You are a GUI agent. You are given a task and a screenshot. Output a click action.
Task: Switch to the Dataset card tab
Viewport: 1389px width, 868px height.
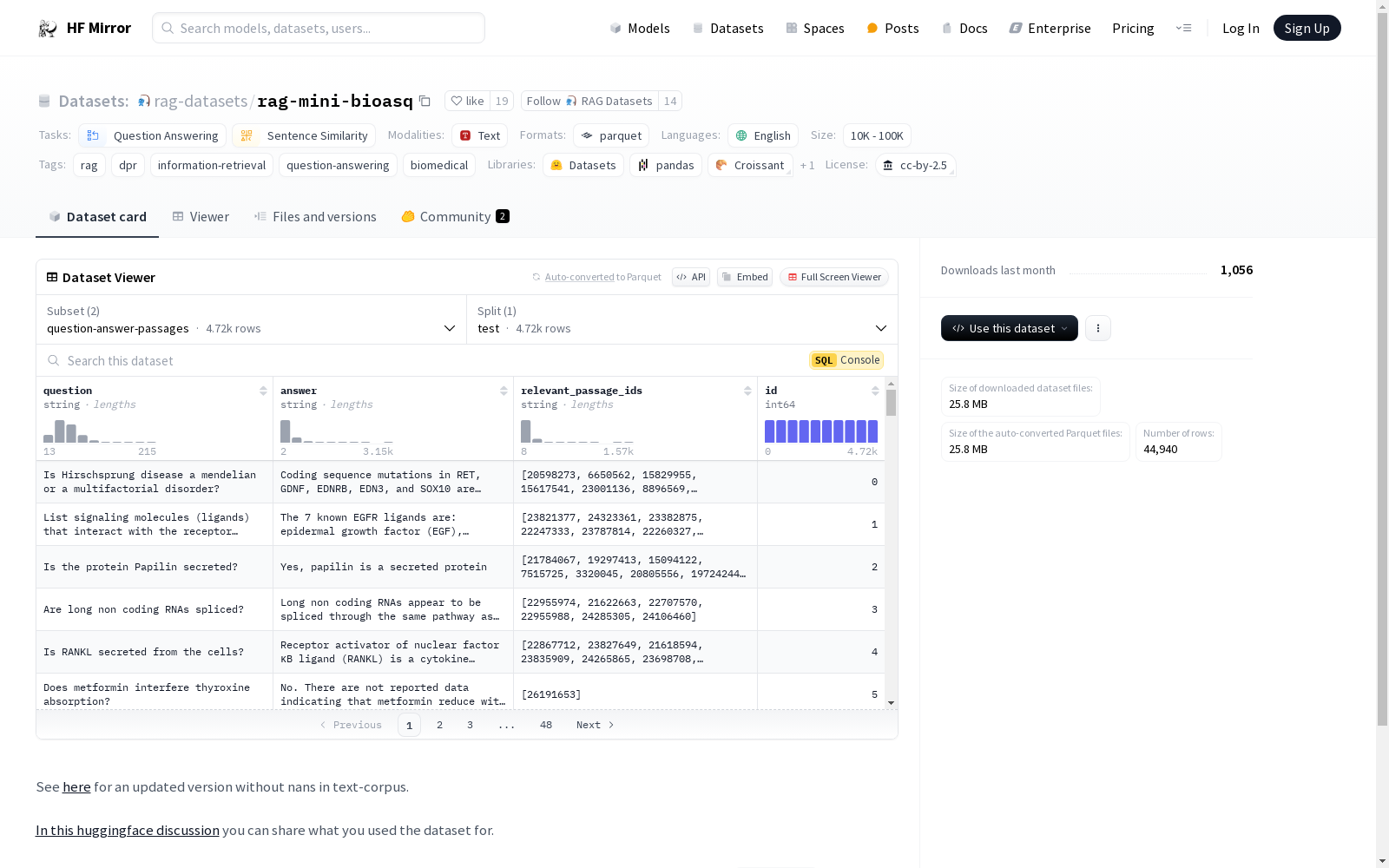[x=97, y=217]
